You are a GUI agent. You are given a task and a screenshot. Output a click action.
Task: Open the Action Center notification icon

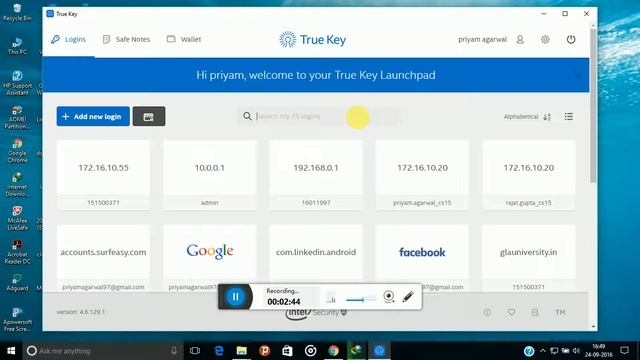click(624, 351)
